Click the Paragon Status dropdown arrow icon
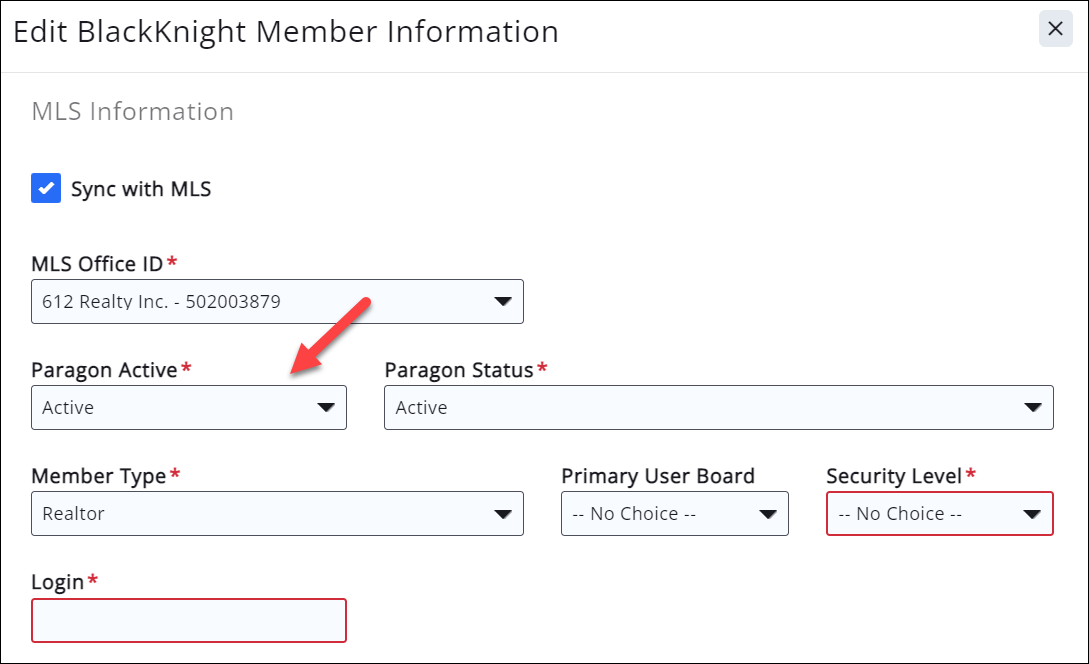 click(x=1032, y=408)
